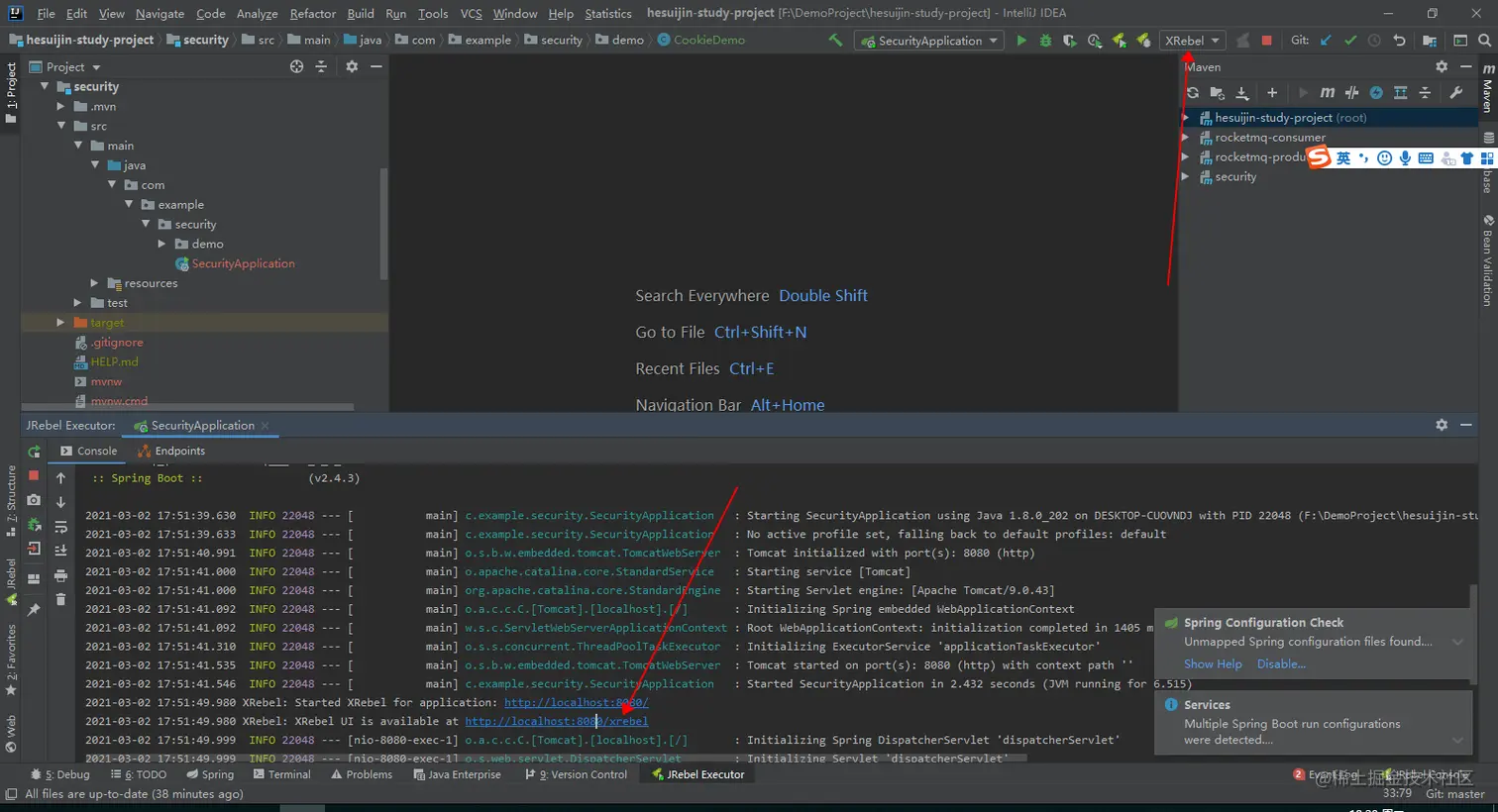Download Maven sources and documentation icon

click(x=1242, y=92)
